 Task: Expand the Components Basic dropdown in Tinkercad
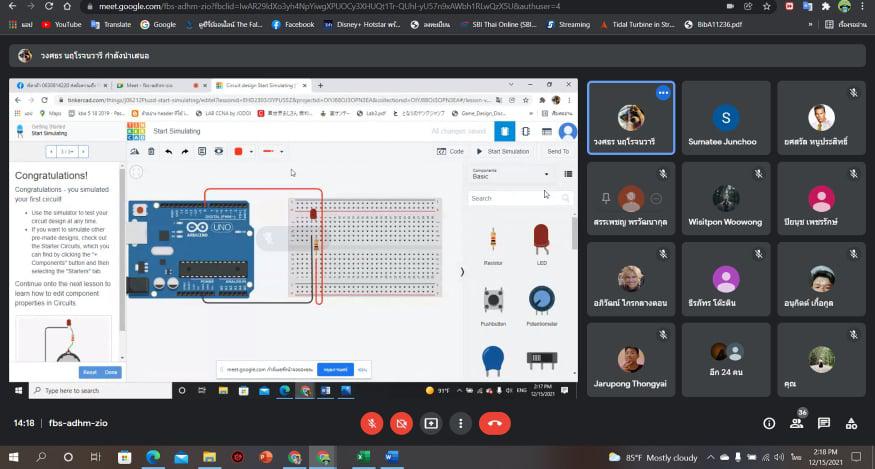[510, 174]
